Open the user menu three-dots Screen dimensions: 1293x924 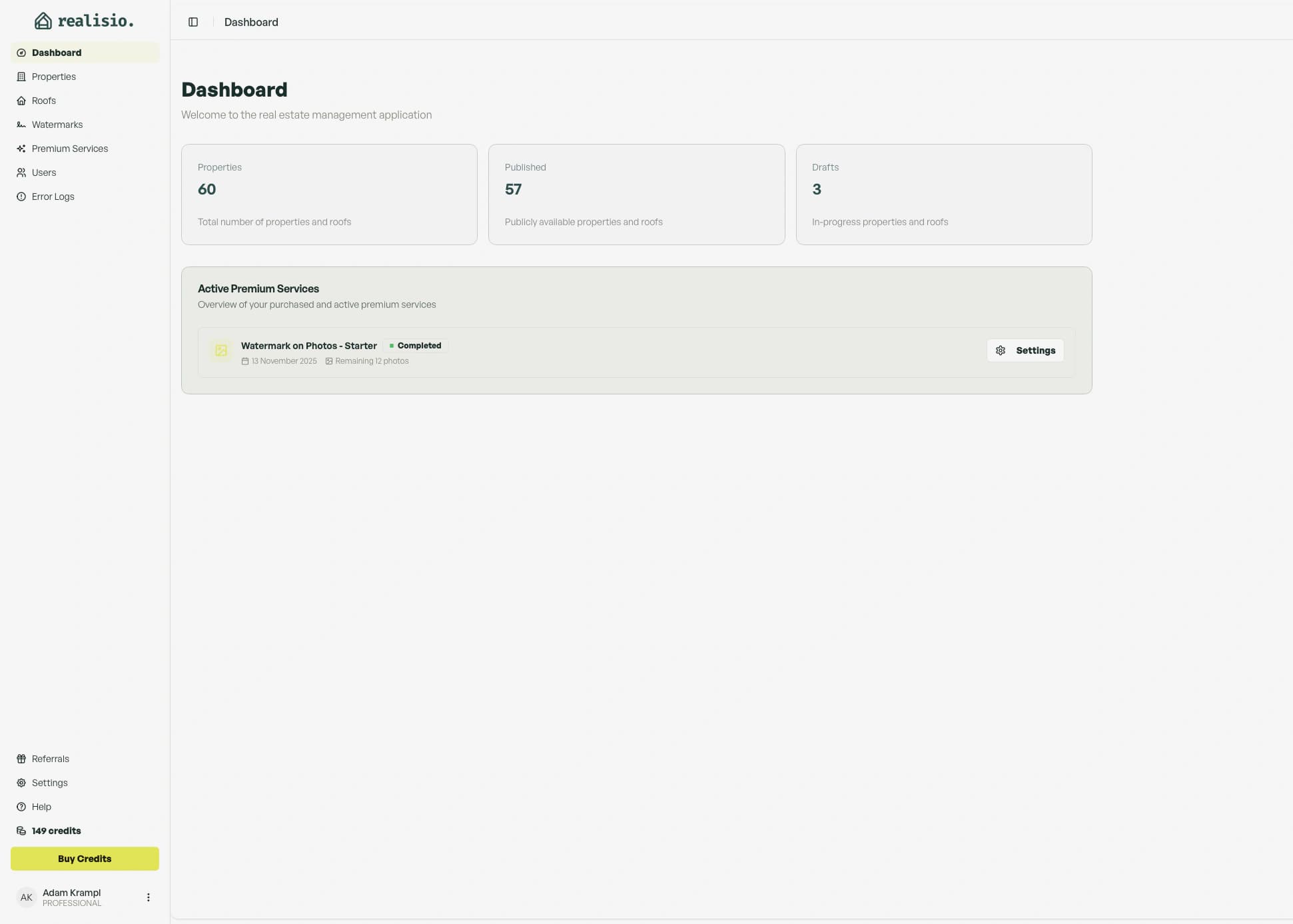[149, 897]
